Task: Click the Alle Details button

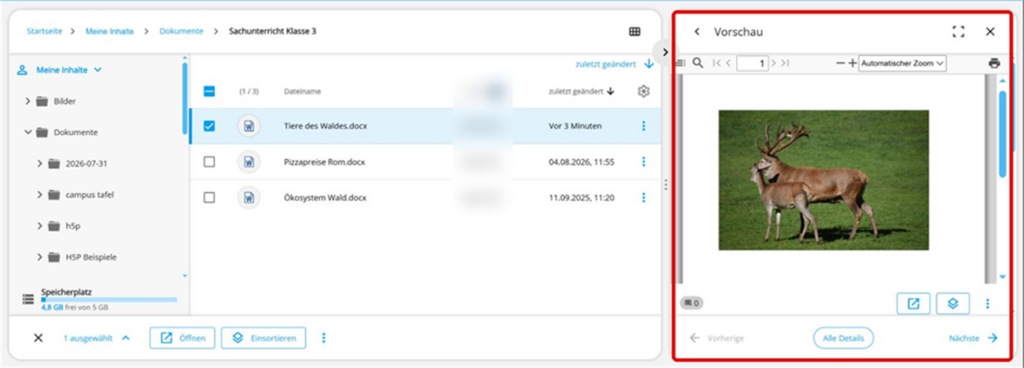Action: (843, 338)
